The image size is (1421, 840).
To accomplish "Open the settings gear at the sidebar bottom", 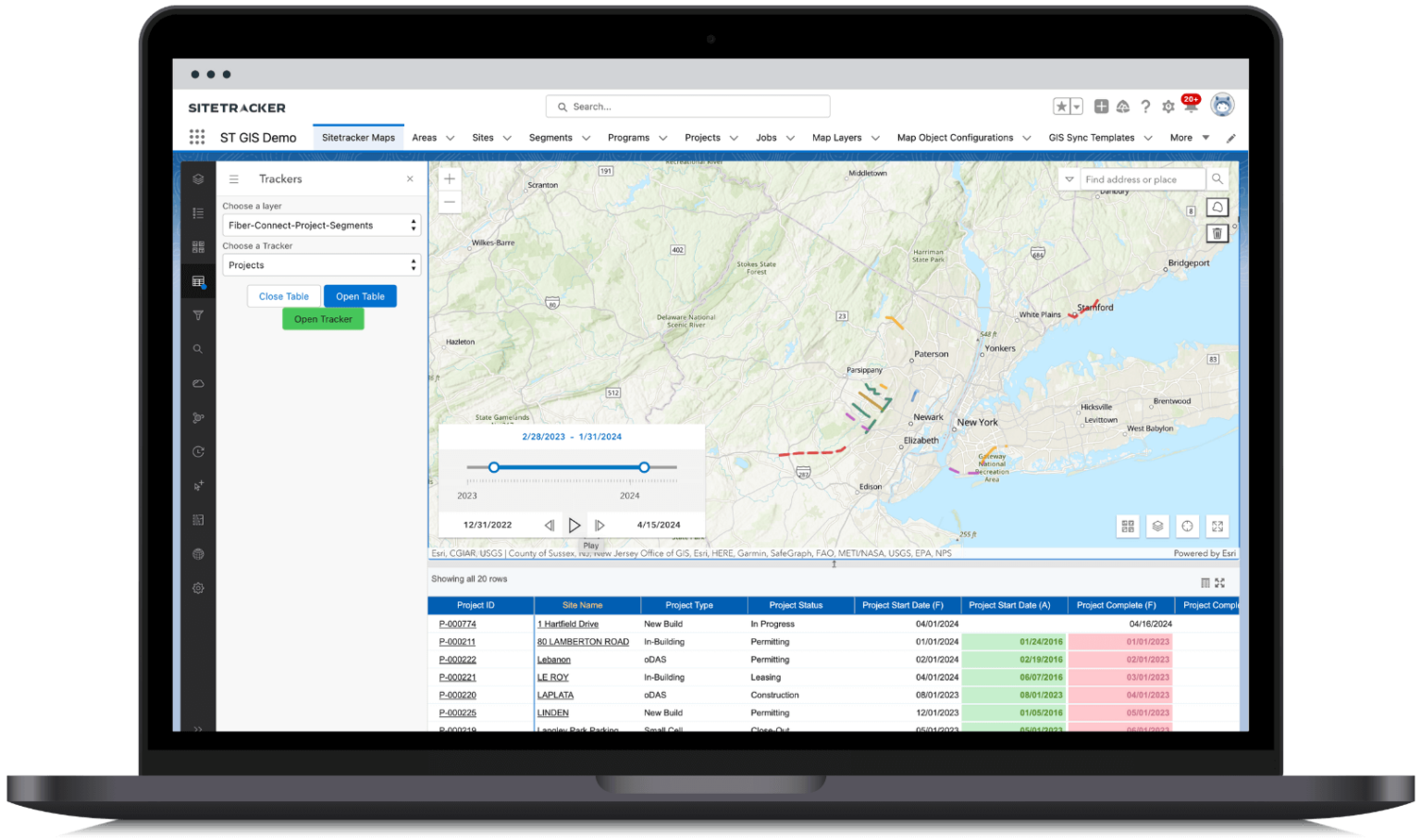I will tap(198, 587).
